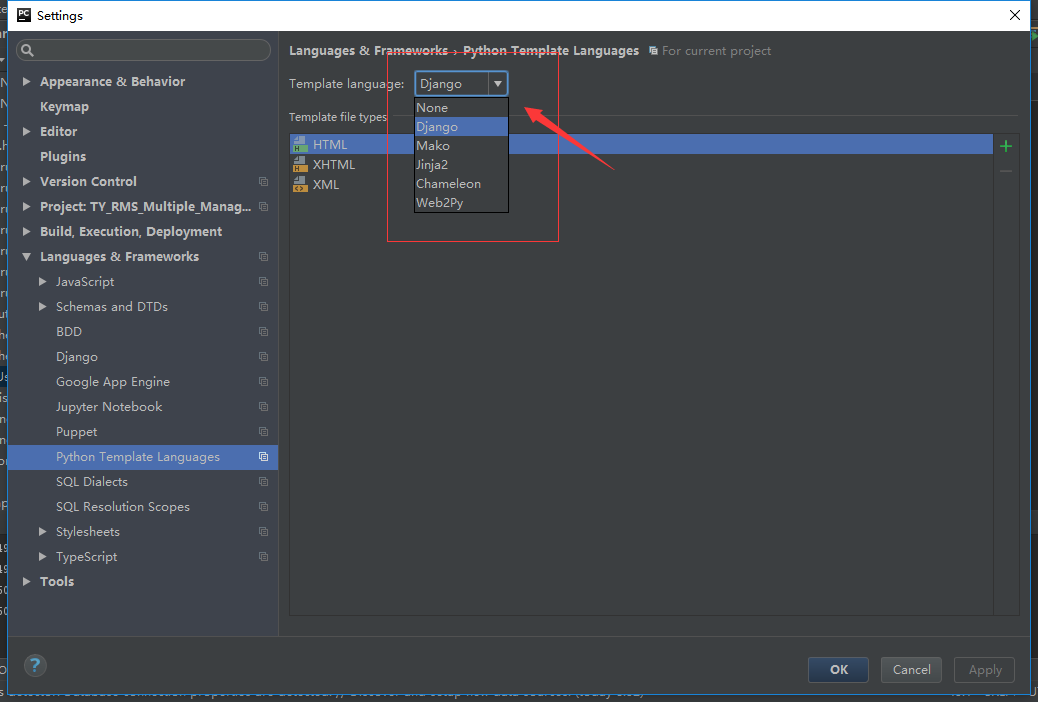
Task: Open SQL Dialects settings page
Action: pyautogui.click(x=91, y=481)
